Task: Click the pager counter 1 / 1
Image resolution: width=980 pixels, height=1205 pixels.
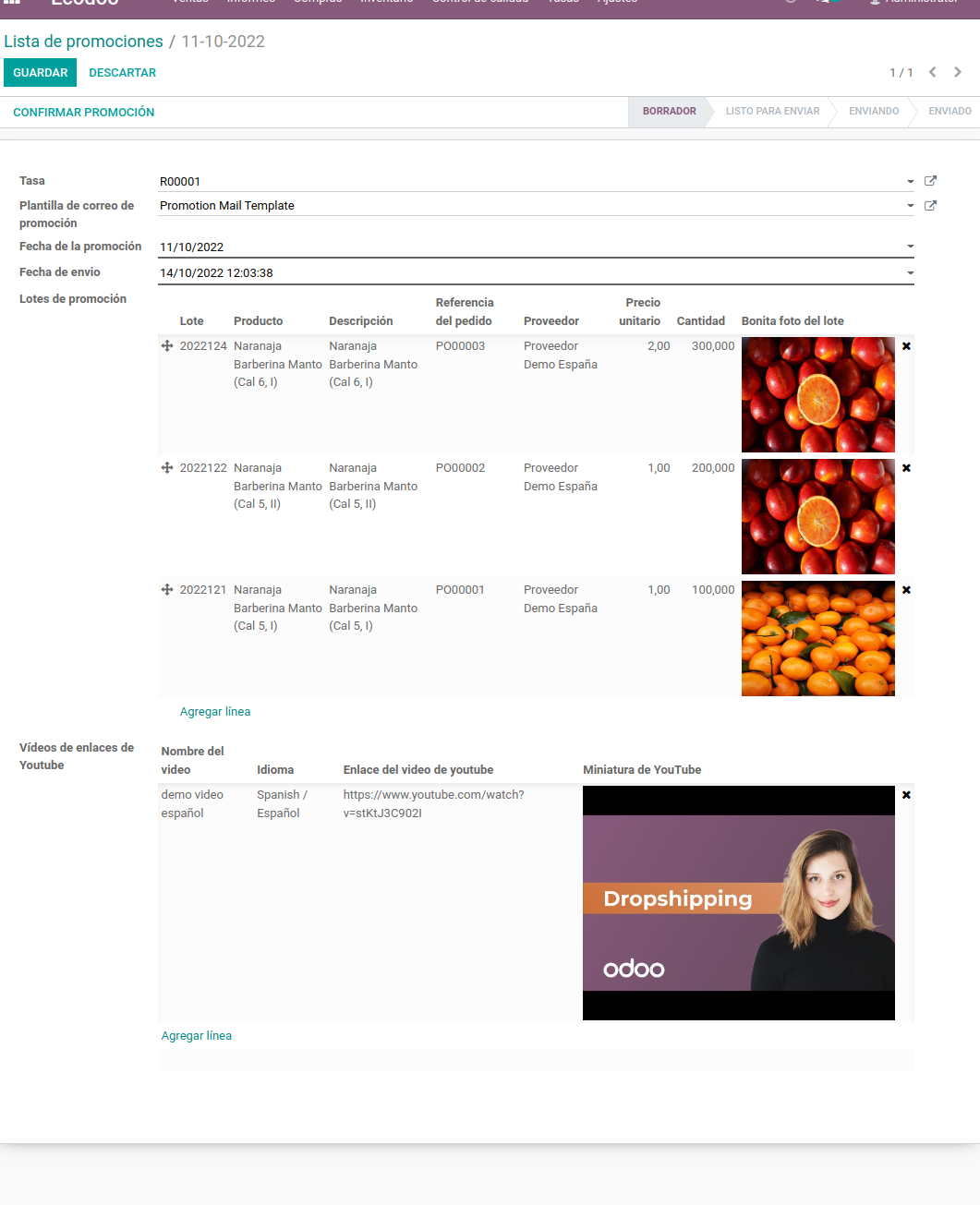Action: (x=901, y=73)
